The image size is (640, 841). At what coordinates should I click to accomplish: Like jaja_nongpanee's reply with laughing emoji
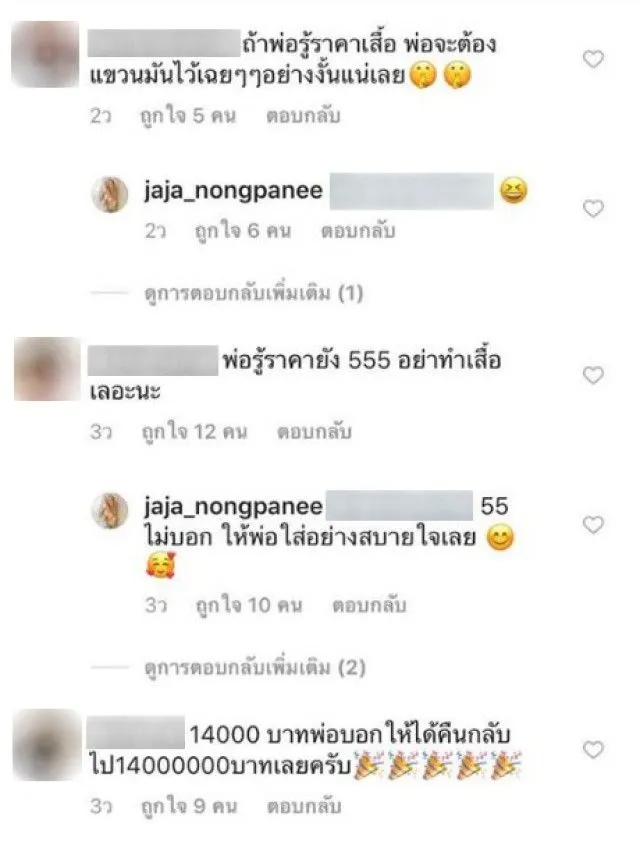(x=593, y=208)
